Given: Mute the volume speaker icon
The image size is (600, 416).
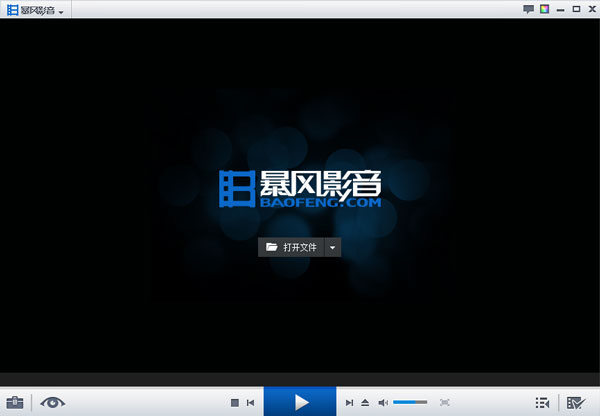Looking at the screenshot, I should coord(383,402).
